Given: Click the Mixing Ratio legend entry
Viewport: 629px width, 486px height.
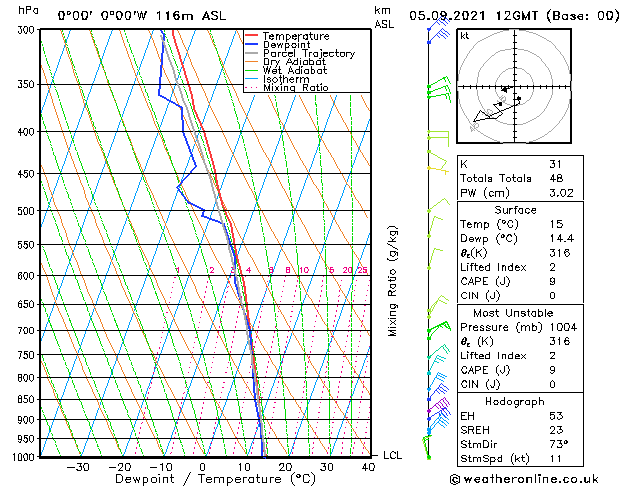Looking at the screenshot, I should pos(286,87).
